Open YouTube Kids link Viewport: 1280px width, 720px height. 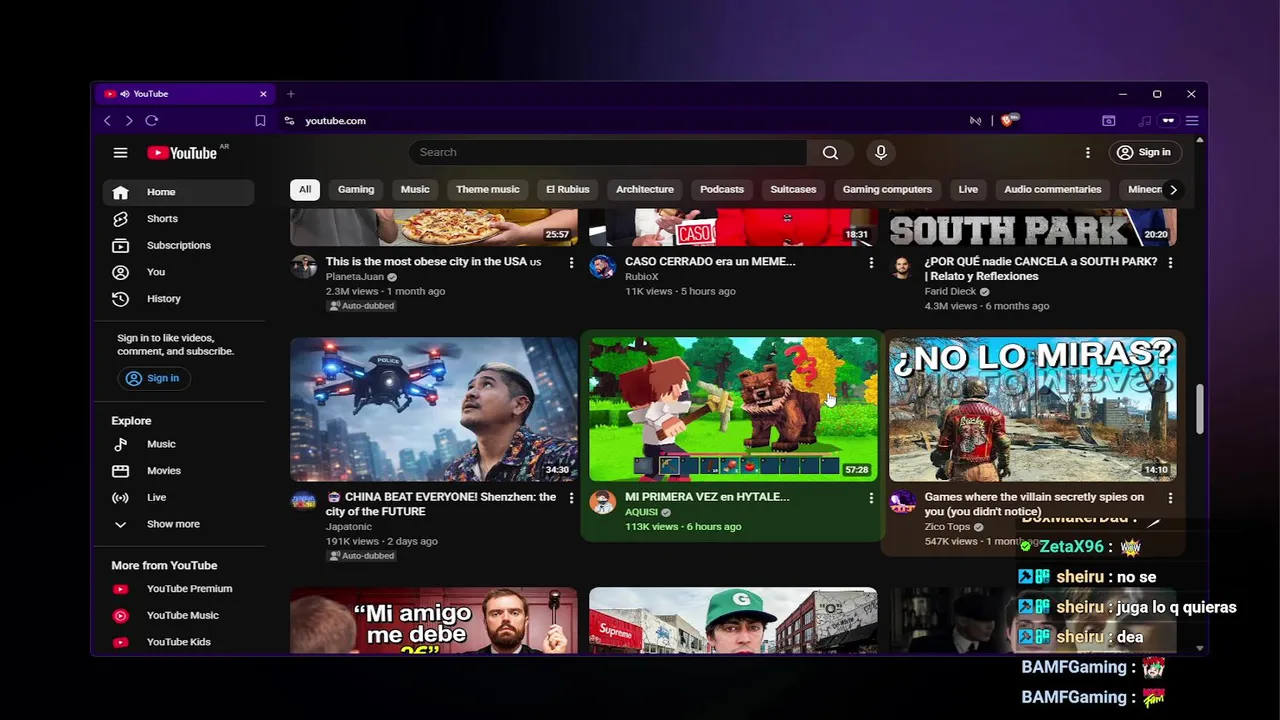pos(178,642)
